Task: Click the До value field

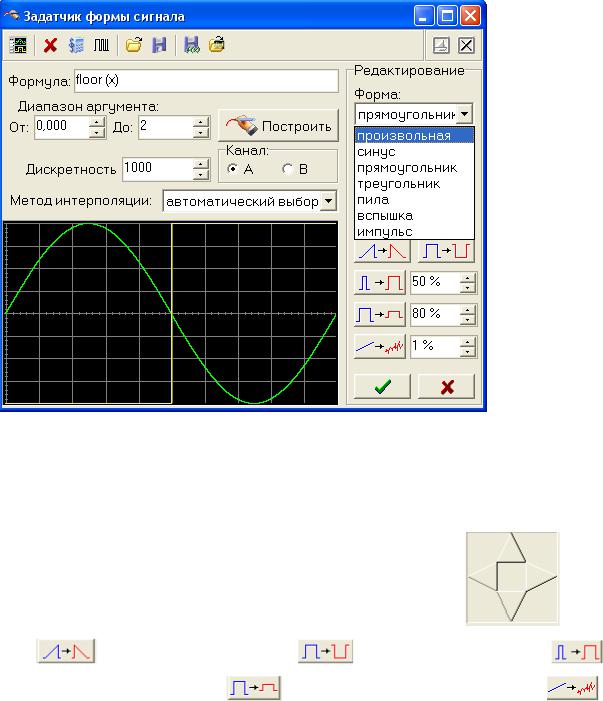Action: 165,127
